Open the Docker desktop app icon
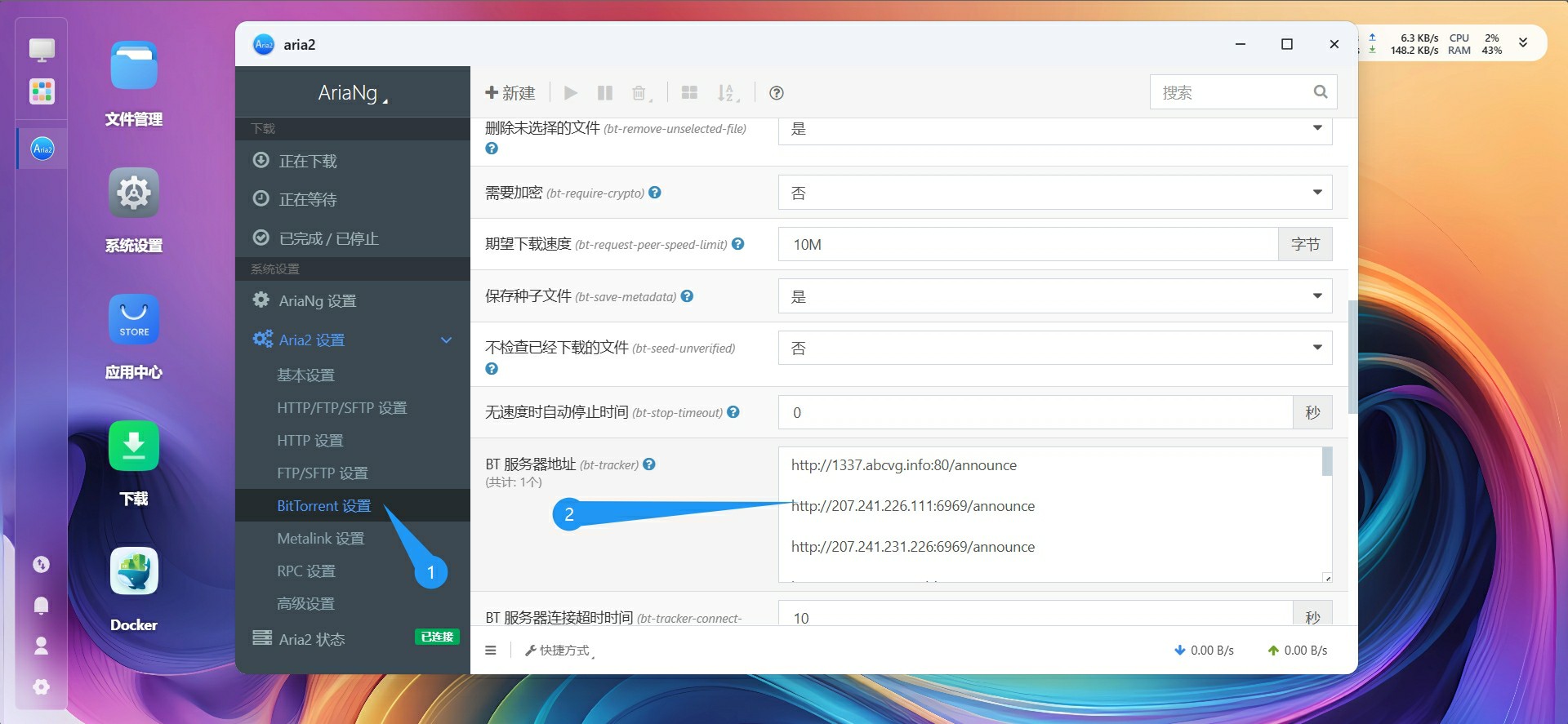The height and width of the screenshot is (724, 1568). click(134, 572)
